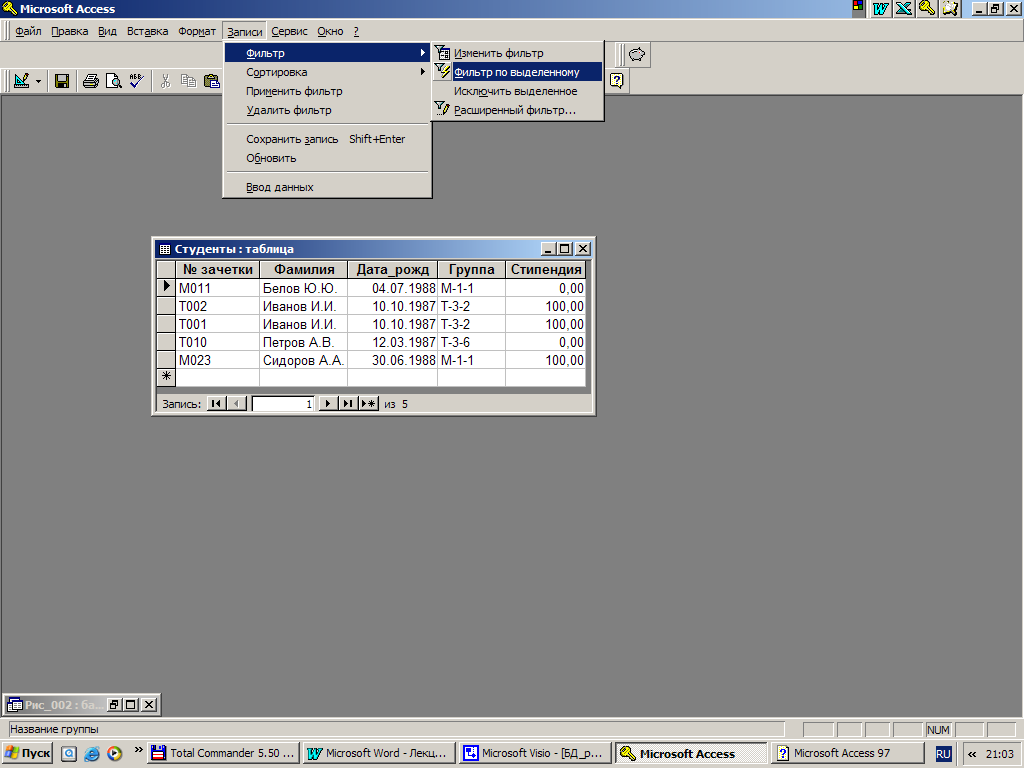Run the spelling check icon
The width and height of the screenshot is (1024, 768).
point(136,81)
